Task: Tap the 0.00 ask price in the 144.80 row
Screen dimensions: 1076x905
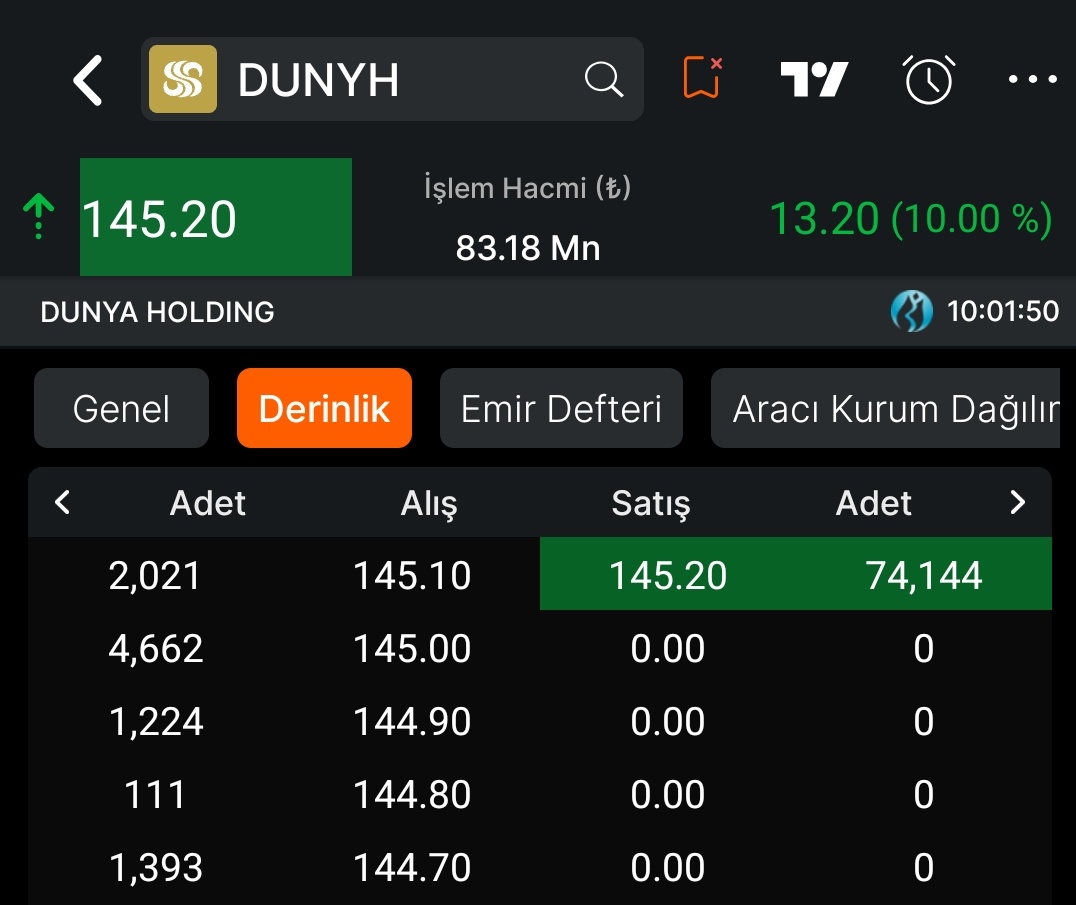Action: click(668, 795)
